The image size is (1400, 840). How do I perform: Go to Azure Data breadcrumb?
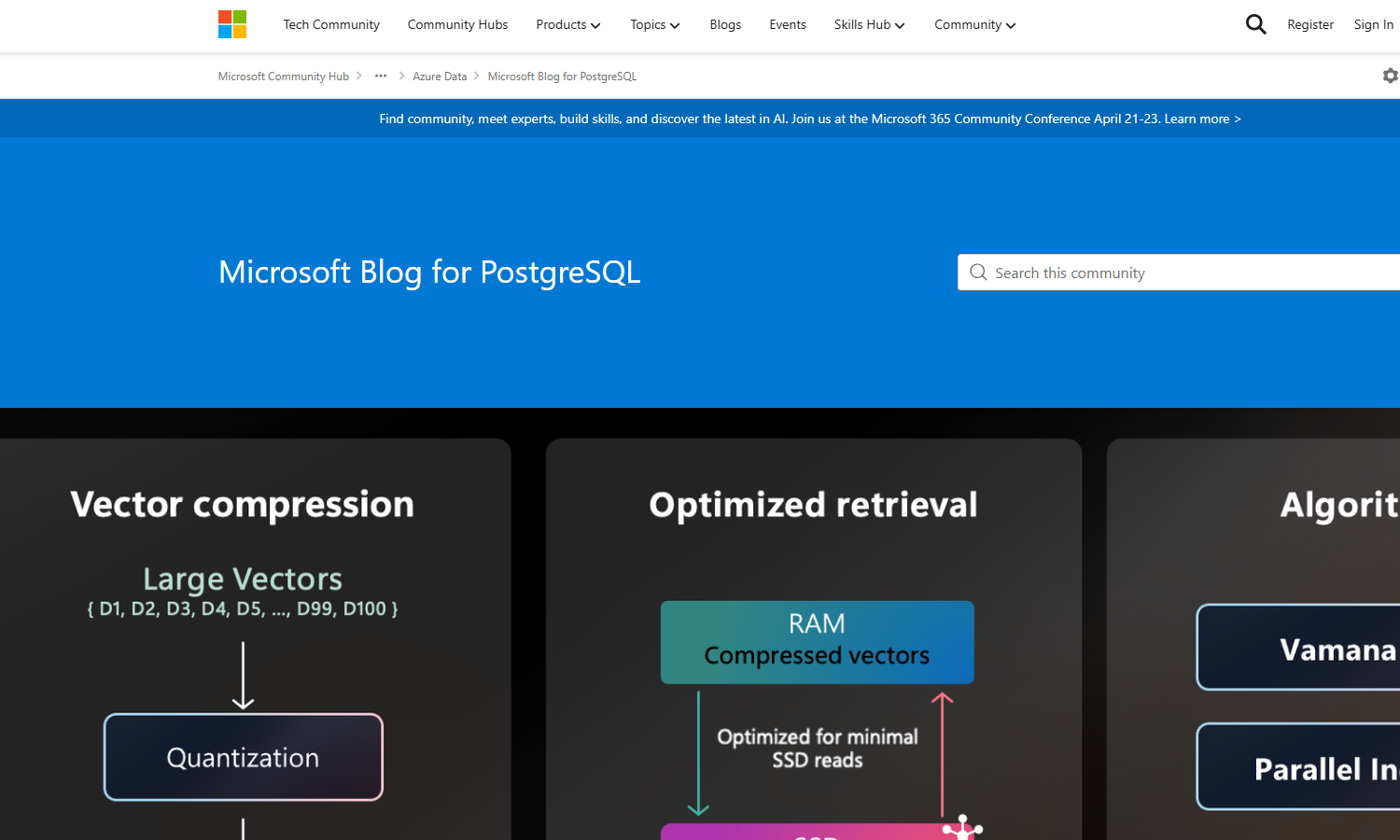pos(440,77)
